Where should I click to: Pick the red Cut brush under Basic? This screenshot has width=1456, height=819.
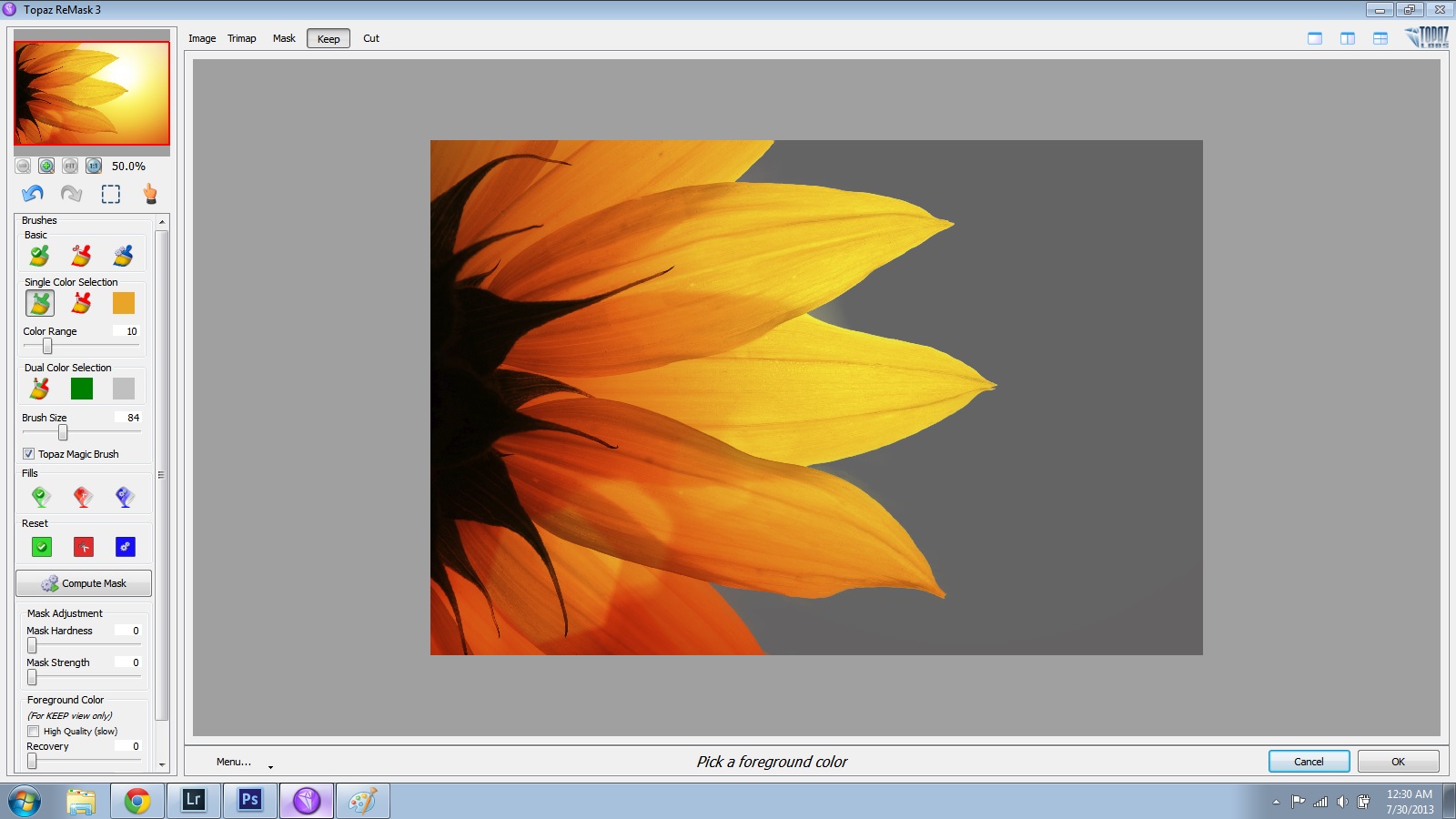click(x=82, y=256)
